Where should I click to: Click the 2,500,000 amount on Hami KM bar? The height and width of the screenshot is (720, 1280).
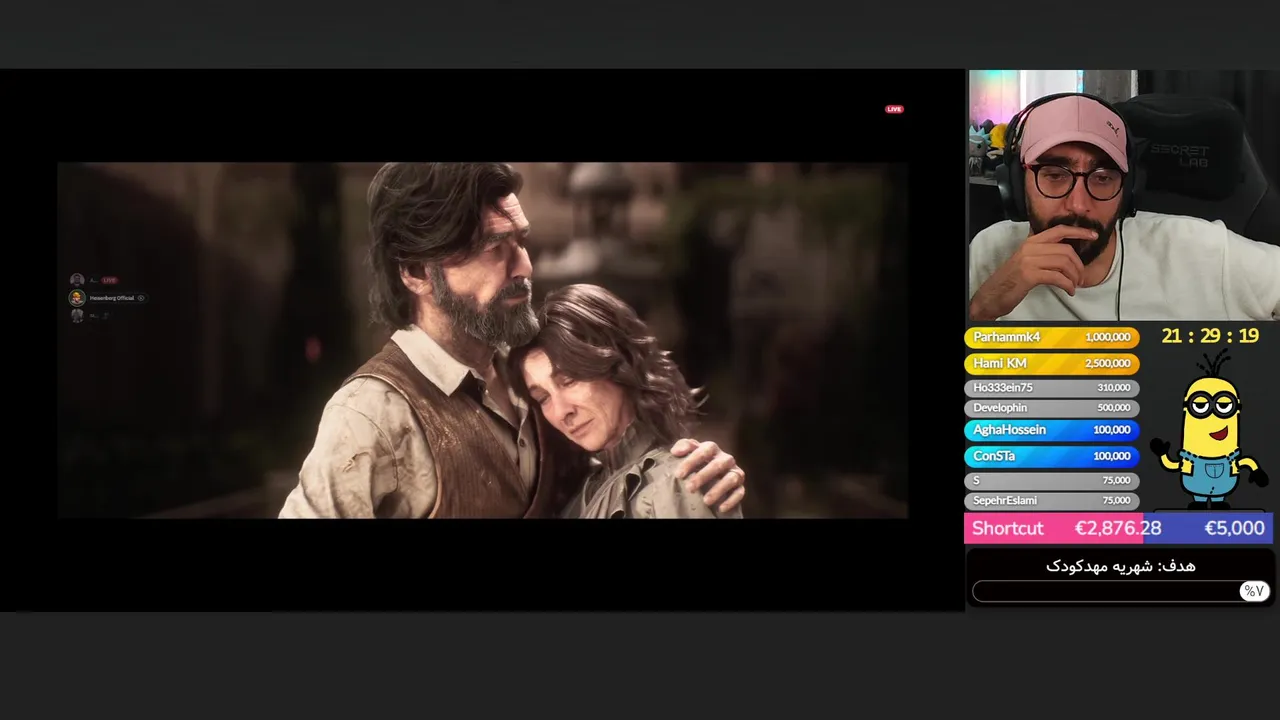click(1107, 364)
